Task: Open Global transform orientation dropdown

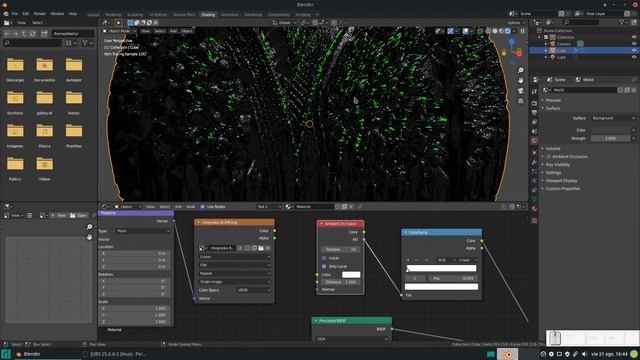Action: click(284, 23)
